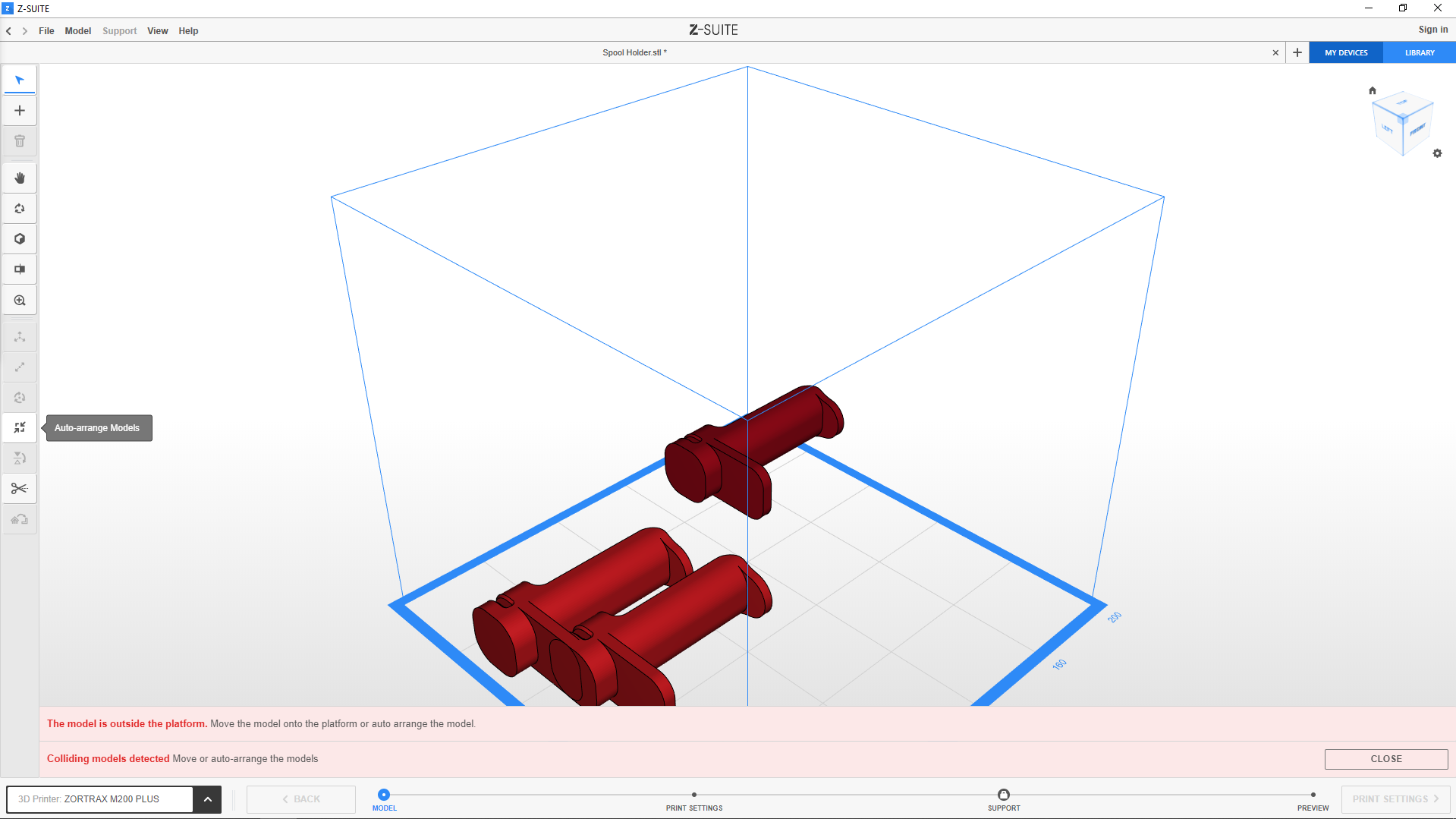This screenshot has height=819, width=1456.
Task: Click the home view icon
Action: (x=1372, y=90)
